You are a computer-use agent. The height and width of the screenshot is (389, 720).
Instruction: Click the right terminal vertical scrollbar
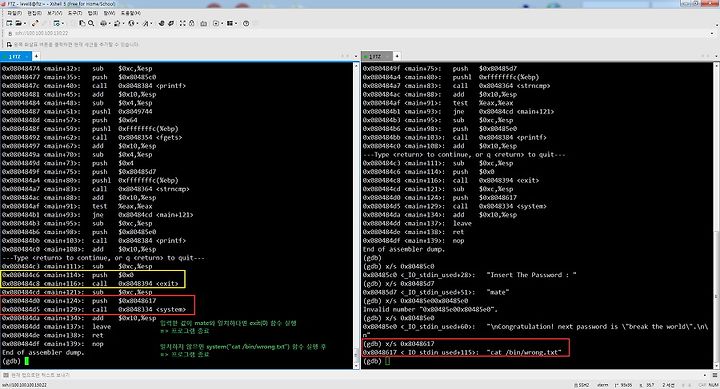[716, 215]
